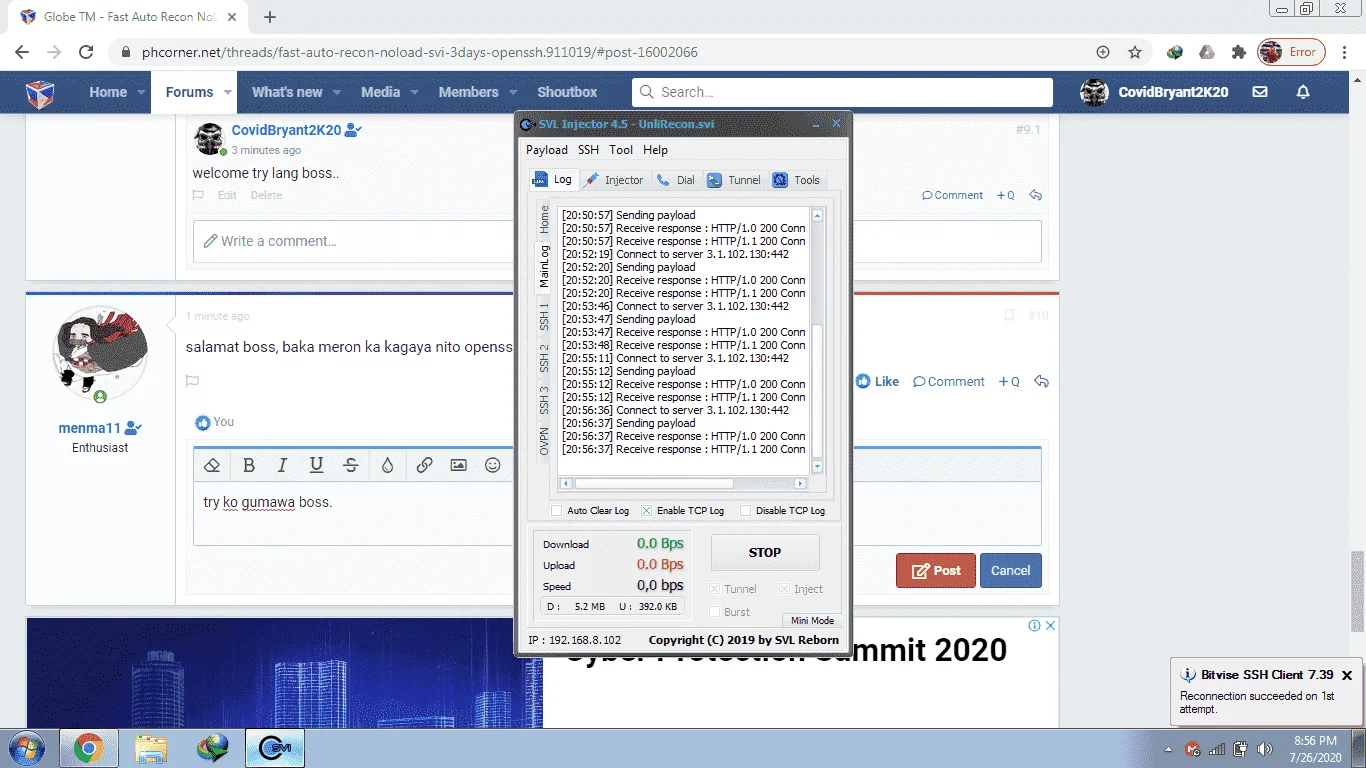Open the Tool menu in SVL Injector

click(621, 150)
